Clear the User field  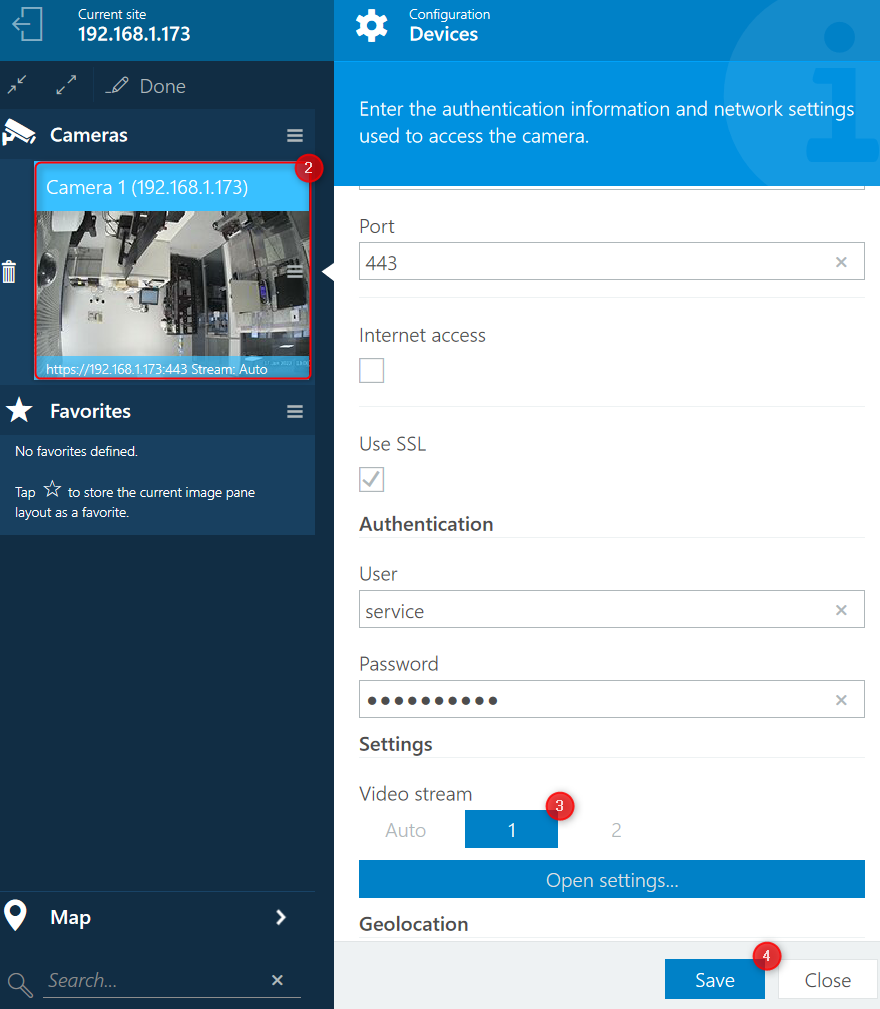tap(841, 610)
